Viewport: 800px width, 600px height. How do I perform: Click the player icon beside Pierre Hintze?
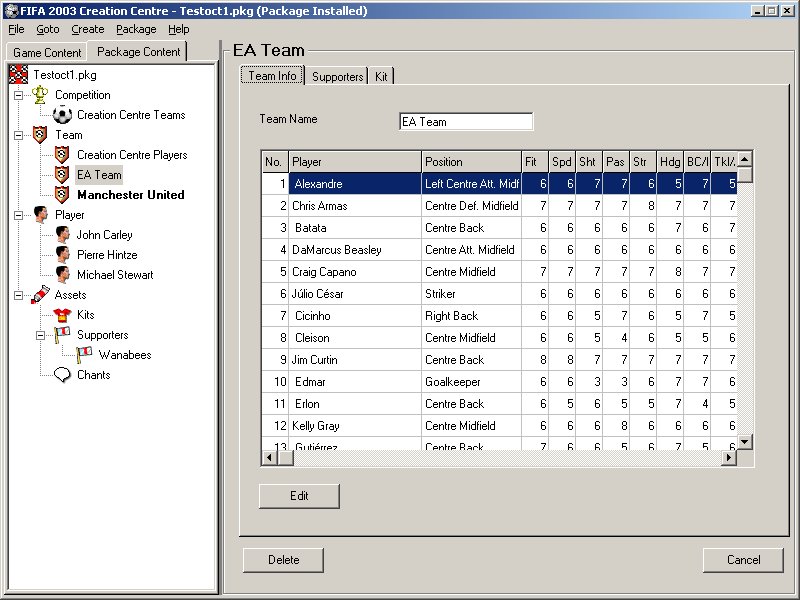[x=62, y=254]
